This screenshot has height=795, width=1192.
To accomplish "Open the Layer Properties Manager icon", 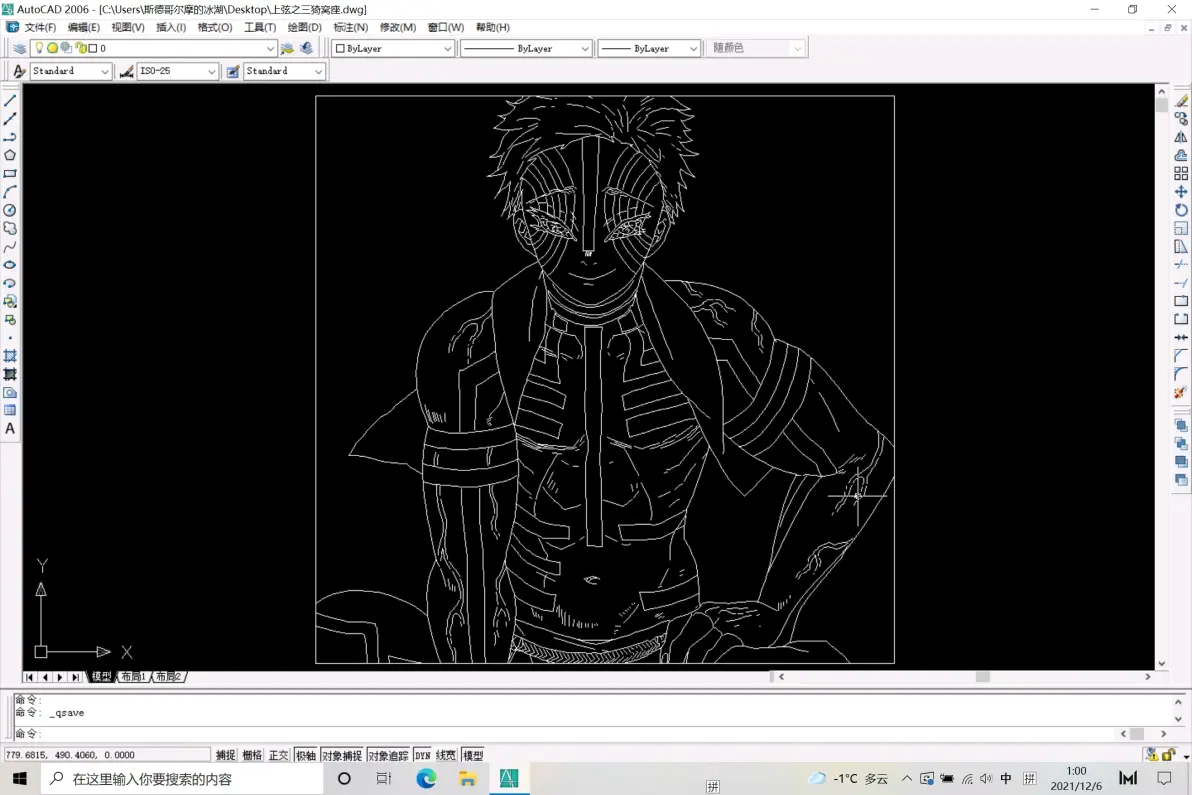I will point(19,48).
